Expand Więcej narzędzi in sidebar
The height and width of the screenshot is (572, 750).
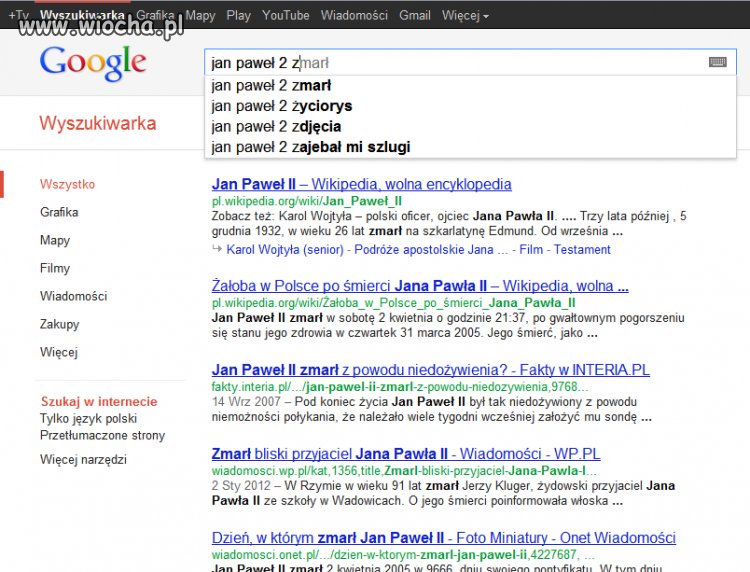(x=83, y=460)
